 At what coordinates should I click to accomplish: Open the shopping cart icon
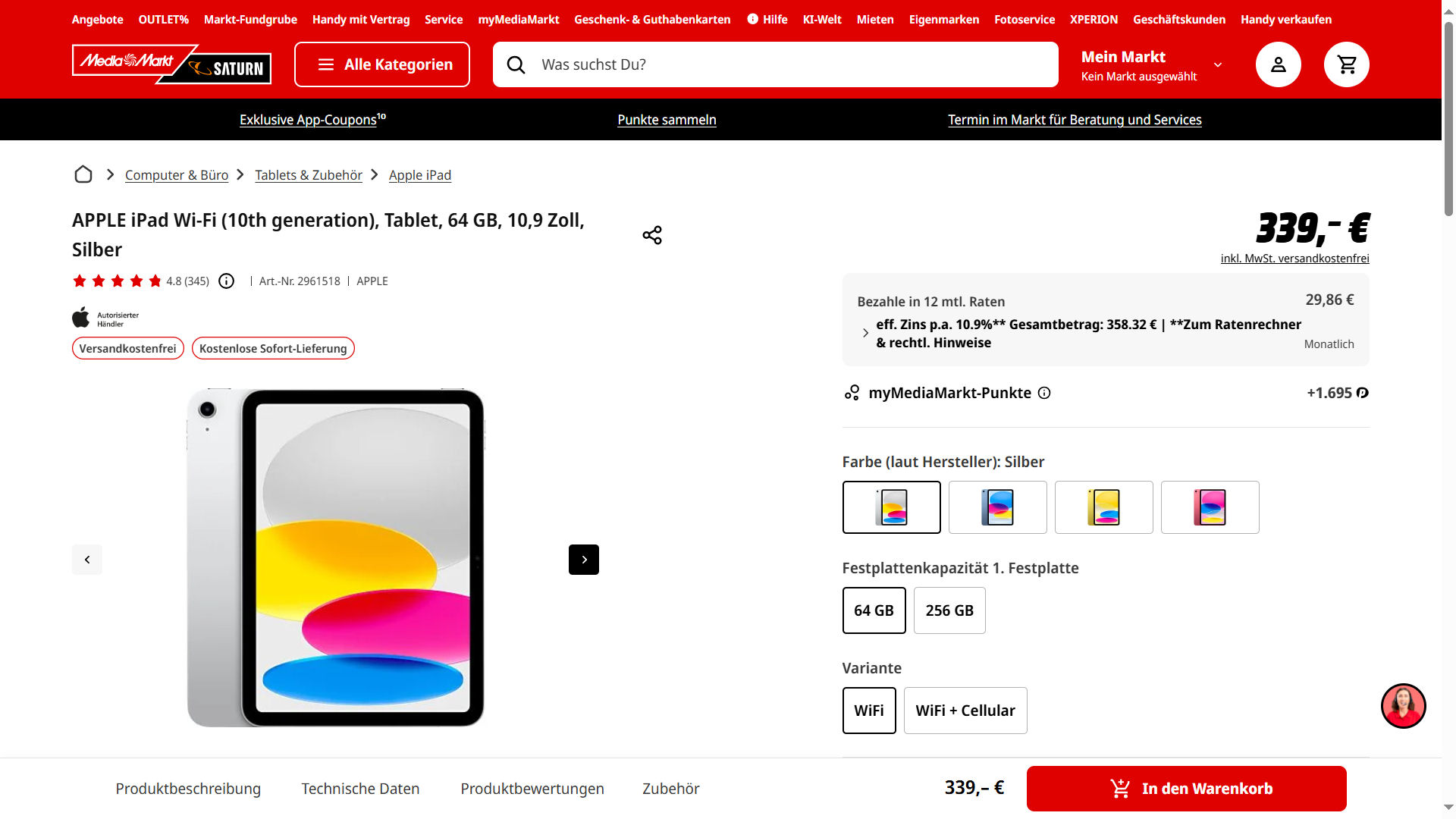click(1346, 64)
